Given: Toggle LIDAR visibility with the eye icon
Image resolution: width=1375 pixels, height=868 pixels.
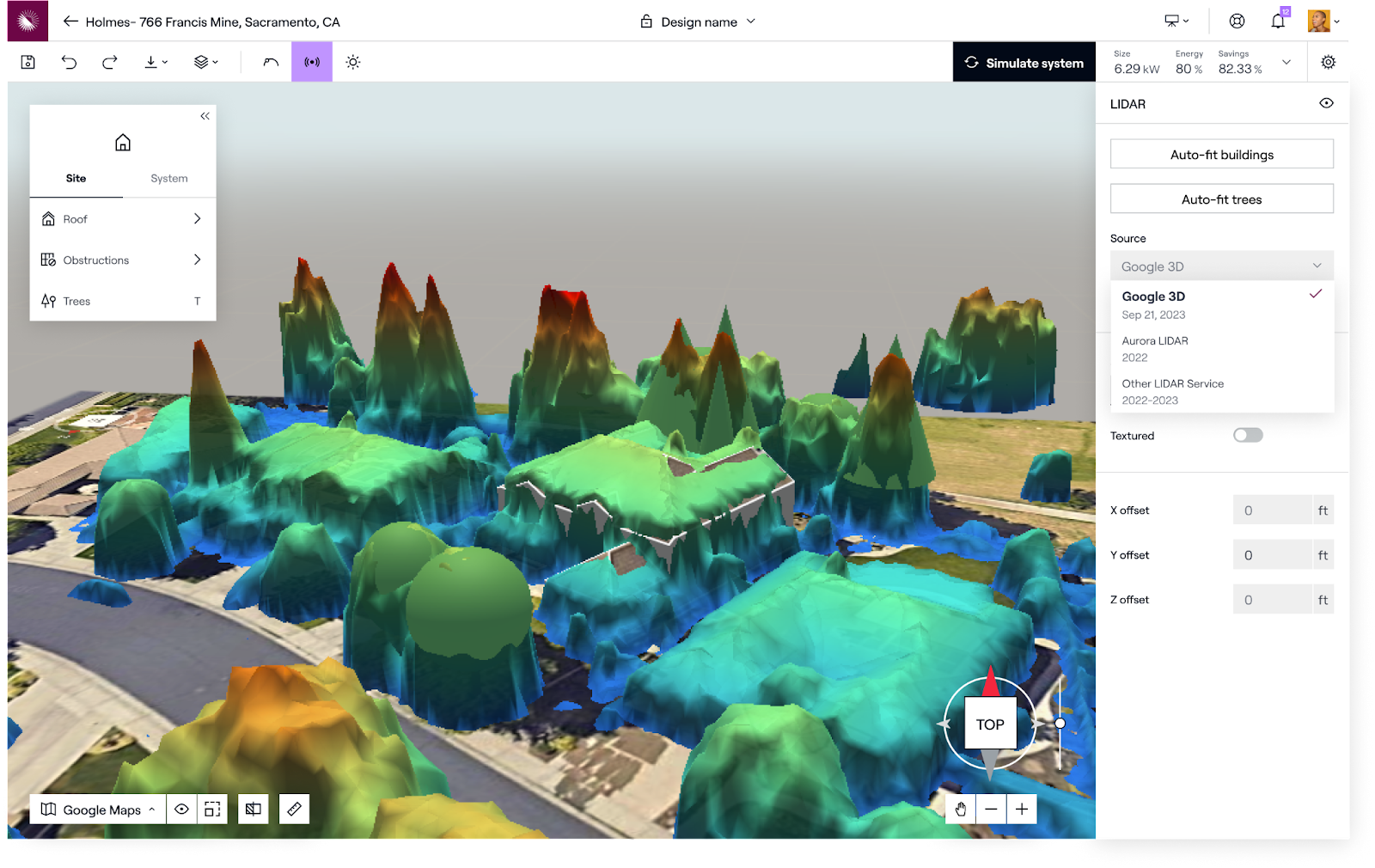Looking at the screenshot, I should 1325,102.
